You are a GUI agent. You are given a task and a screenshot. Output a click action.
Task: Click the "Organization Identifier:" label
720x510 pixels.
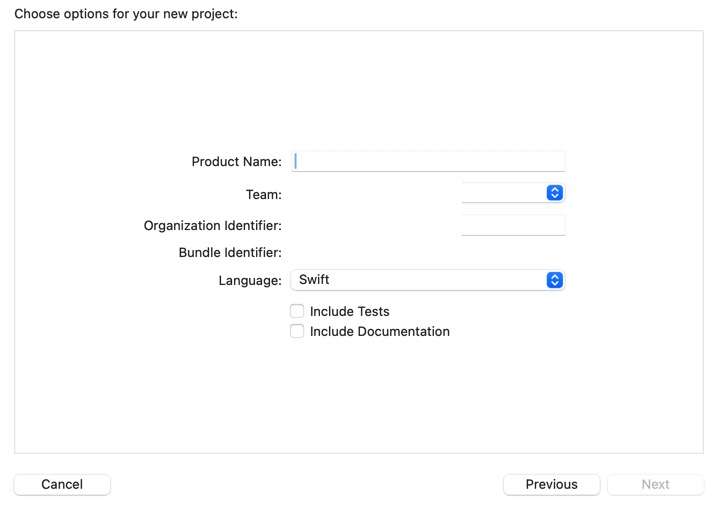[212, 226]
